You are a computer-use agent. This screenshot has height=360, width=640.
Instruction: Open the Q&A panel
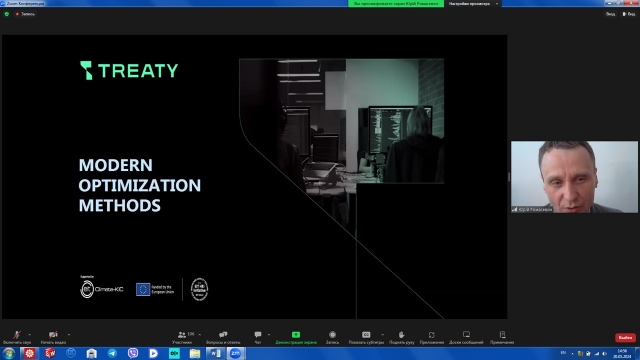(223, 337)
